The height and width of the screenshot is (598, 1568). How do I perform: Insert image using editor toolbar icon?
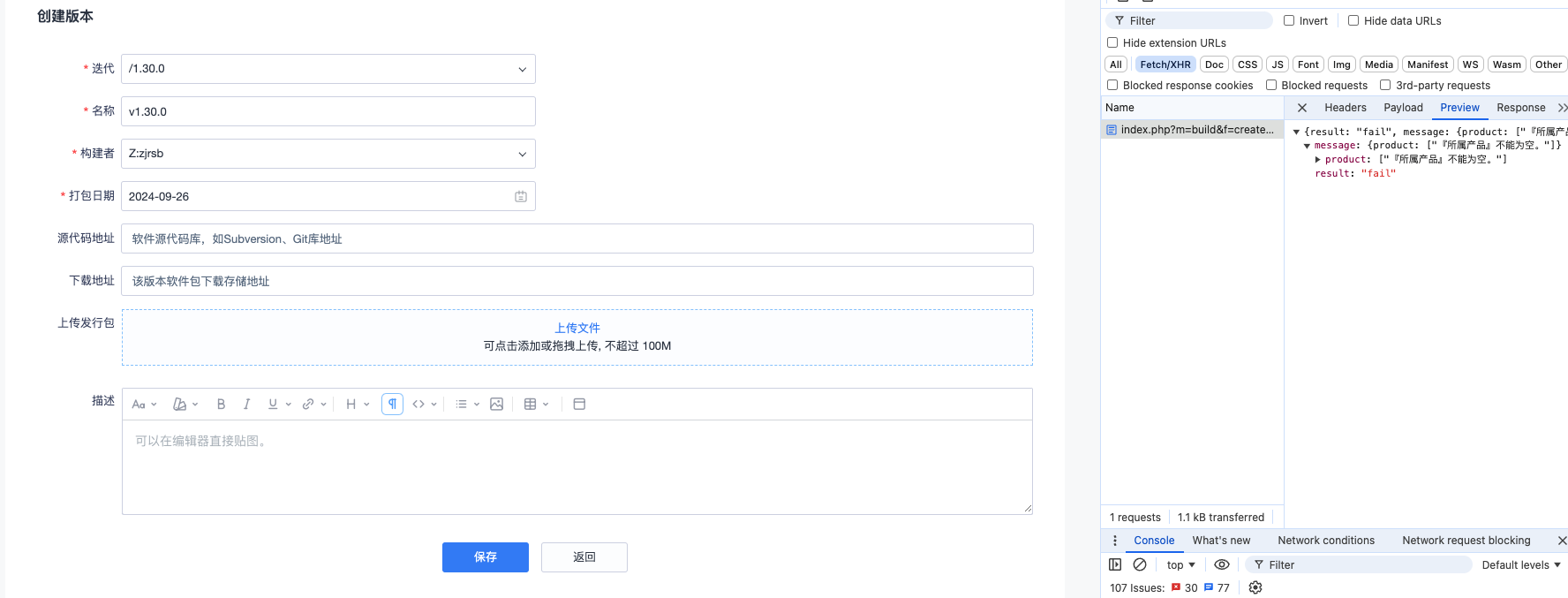(497, 404)
